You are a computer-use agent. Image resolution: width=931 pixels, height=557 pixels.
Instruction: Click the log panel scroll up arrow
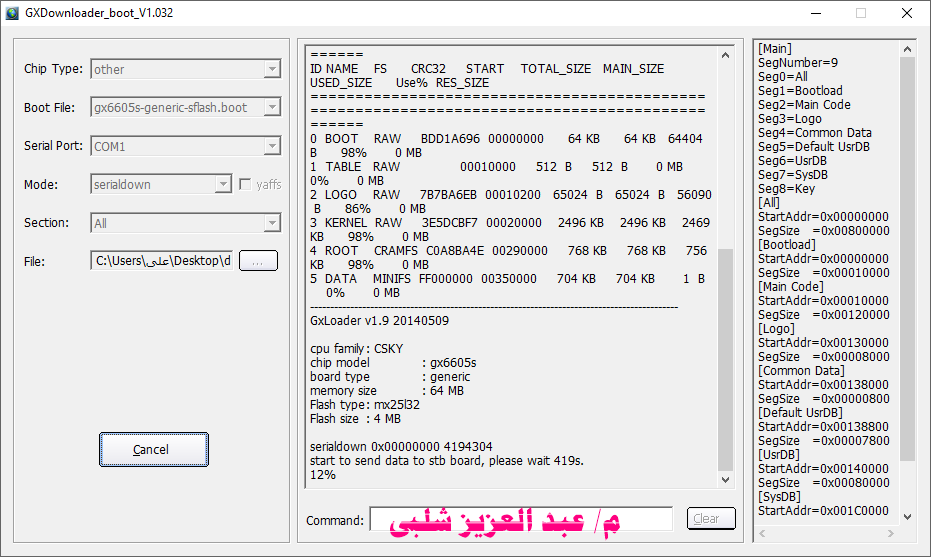pyautogui.click(x=725, y=55)
